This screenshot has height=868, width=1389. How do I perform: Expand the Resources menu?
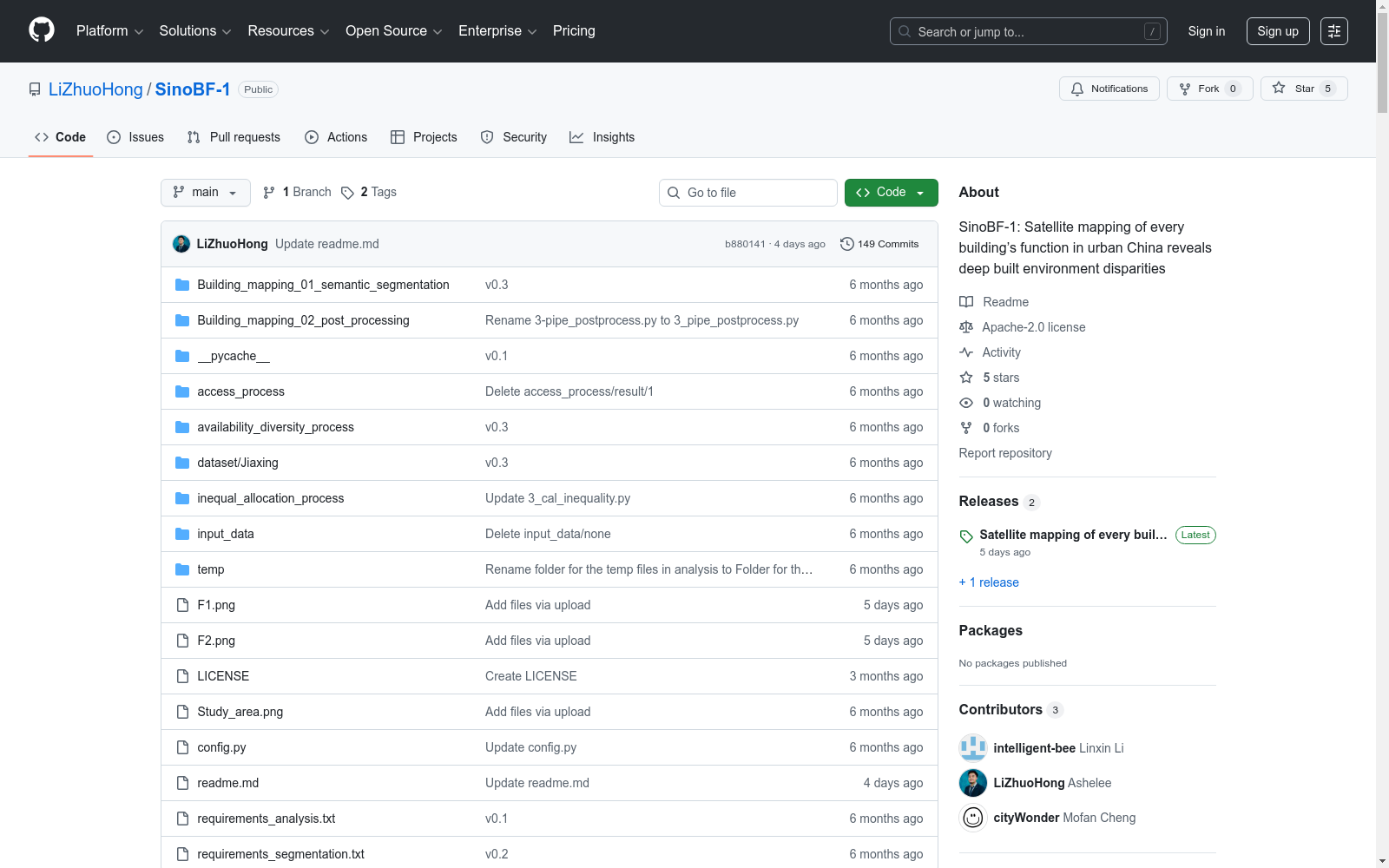pyautogui.click(x=288, y=31)
